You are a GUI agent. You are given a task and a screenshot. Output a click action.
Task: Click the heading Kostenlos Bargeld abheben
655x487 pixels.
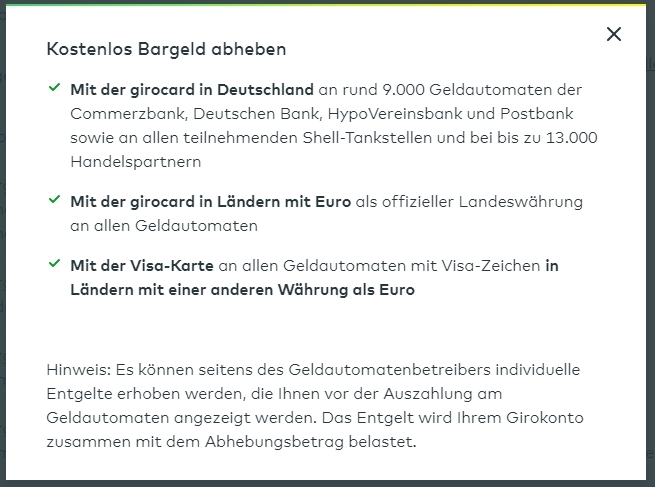(x=166, y=48)
